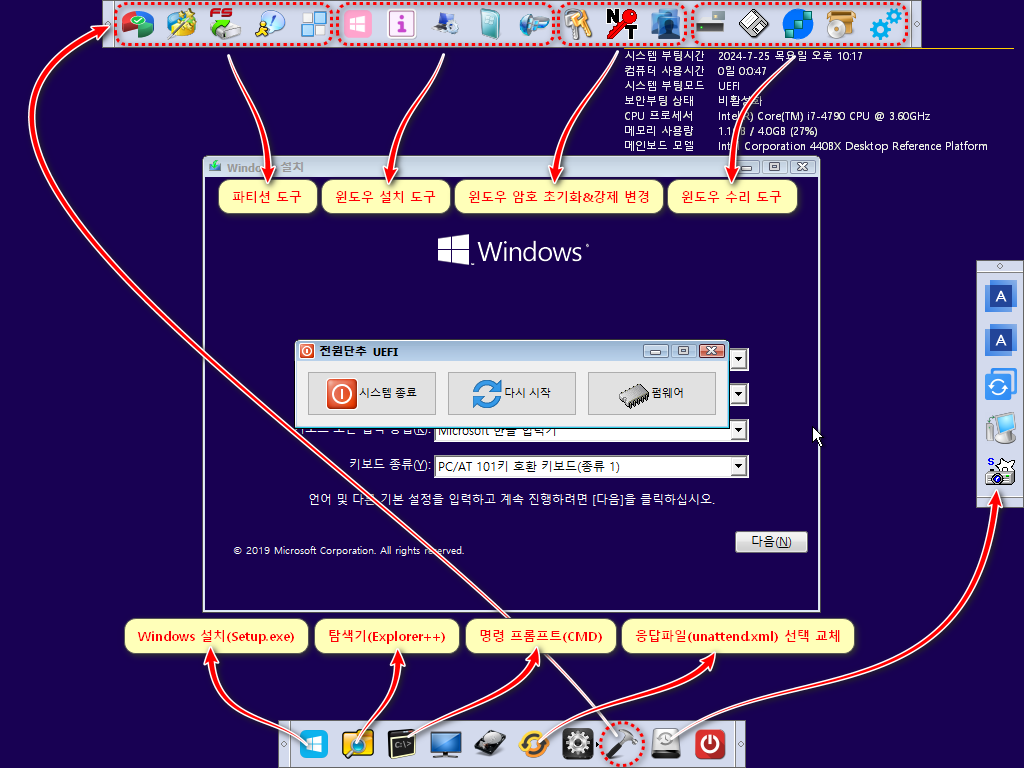1024x768 pixels.
Task: Open the time machine backup drive icon
Action: pyautogui.click(x=666, y=744)
